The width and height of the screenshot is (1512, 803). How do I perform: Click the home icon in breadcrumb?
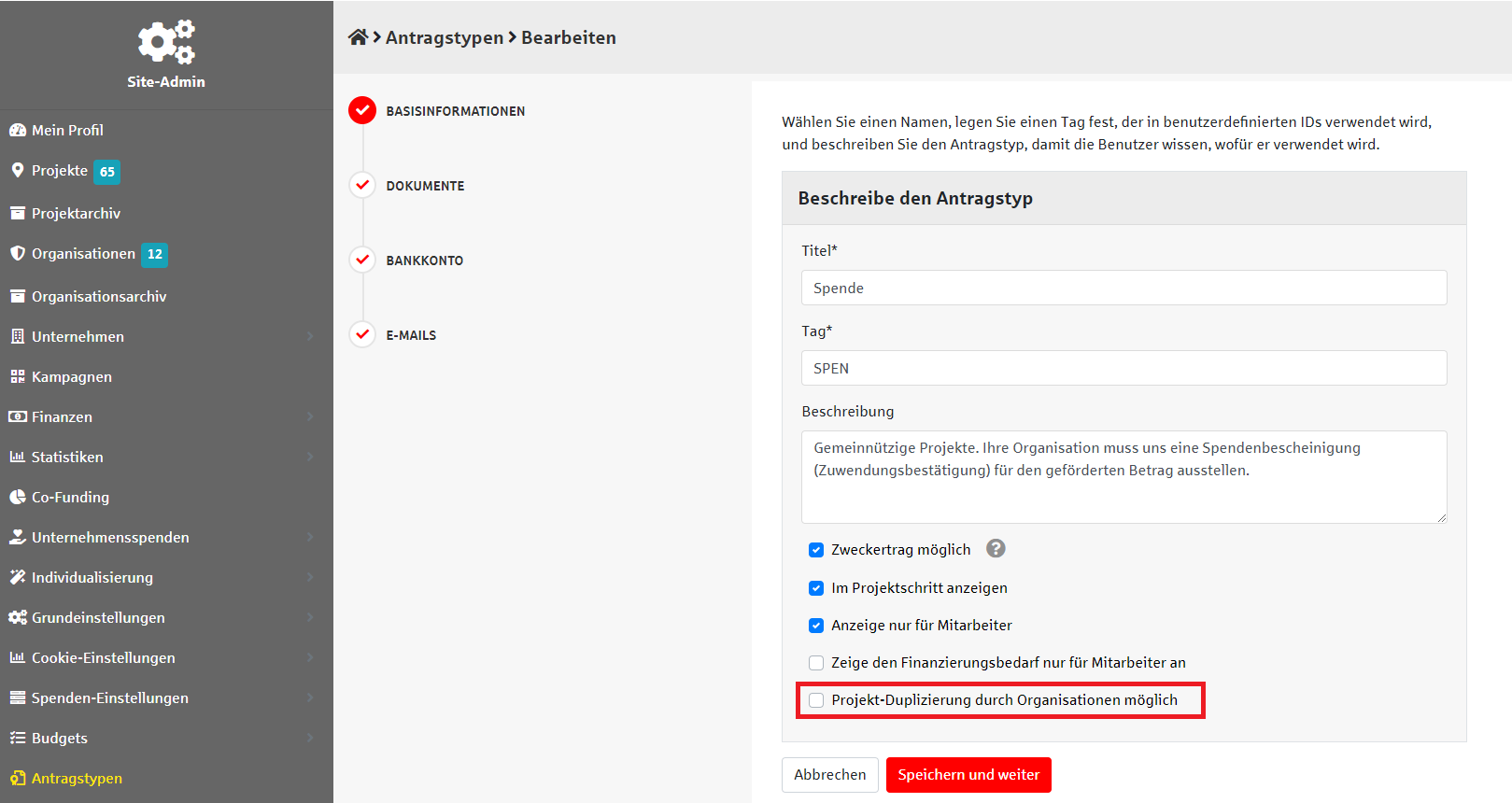pyautogui.click(x=358, y=37)
